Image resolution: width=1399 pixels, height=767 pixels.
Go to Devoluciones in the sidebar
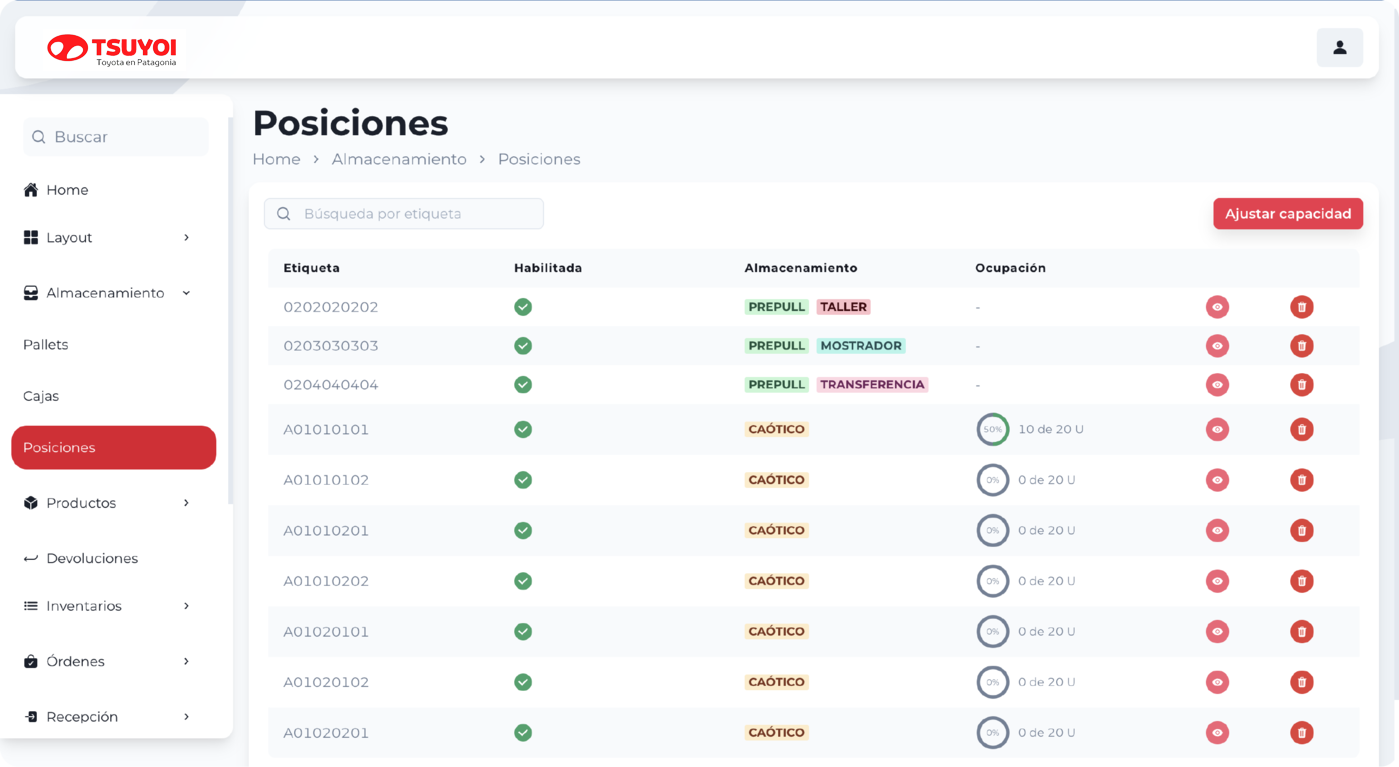91,558
